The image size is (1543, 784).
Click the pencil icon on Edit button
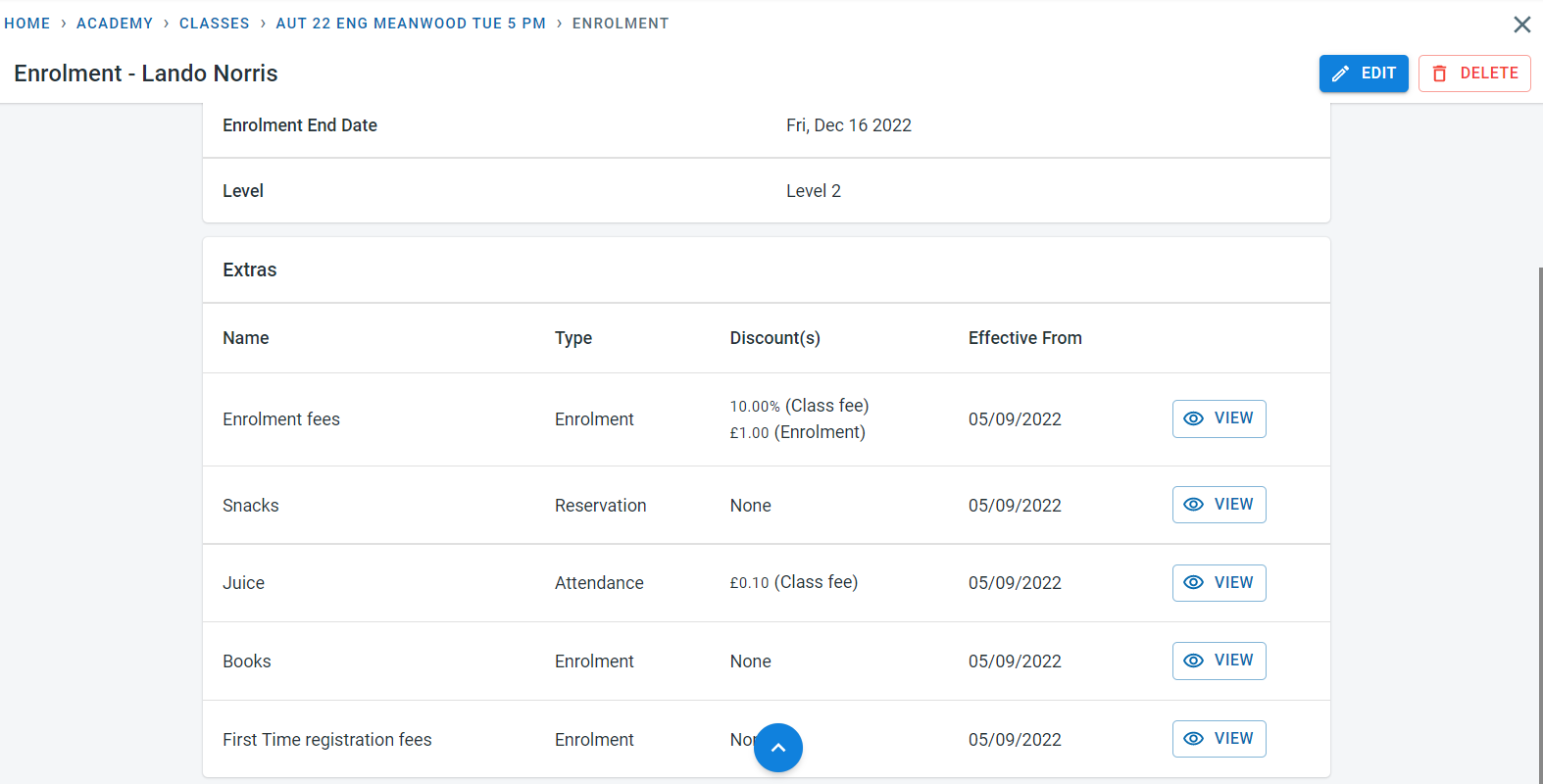[1340, 73]
